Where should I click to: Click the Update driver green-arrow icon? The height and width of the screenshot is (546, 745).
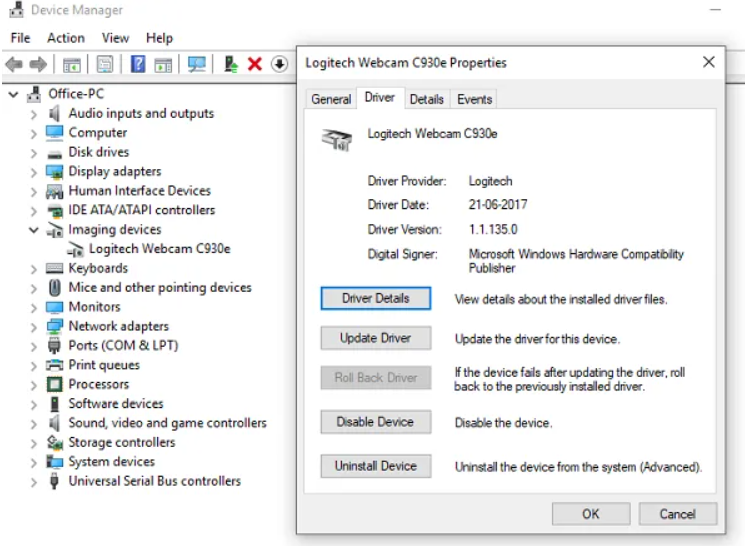(230, 64)
